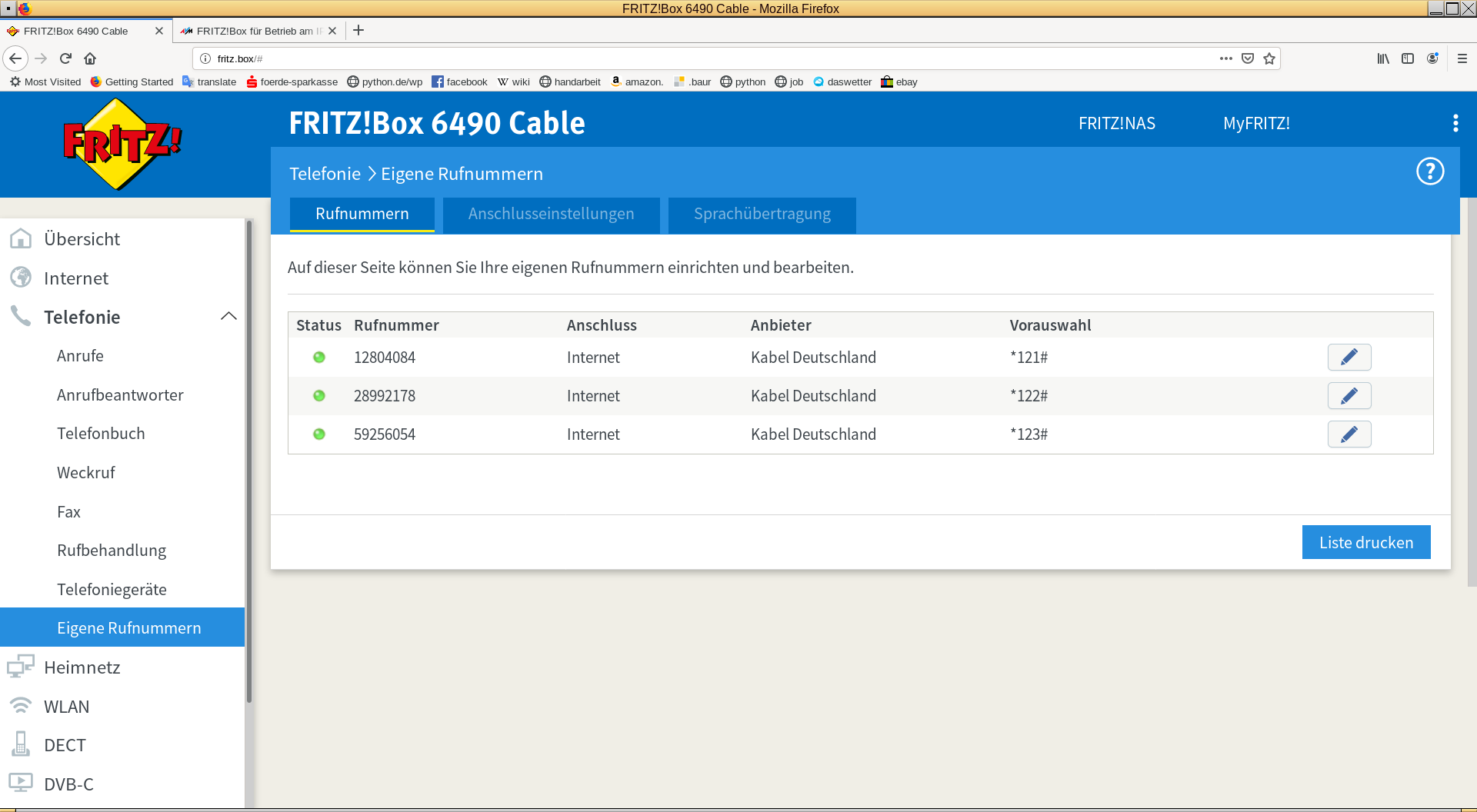Click Liste drucken button

pos(1366,542)
